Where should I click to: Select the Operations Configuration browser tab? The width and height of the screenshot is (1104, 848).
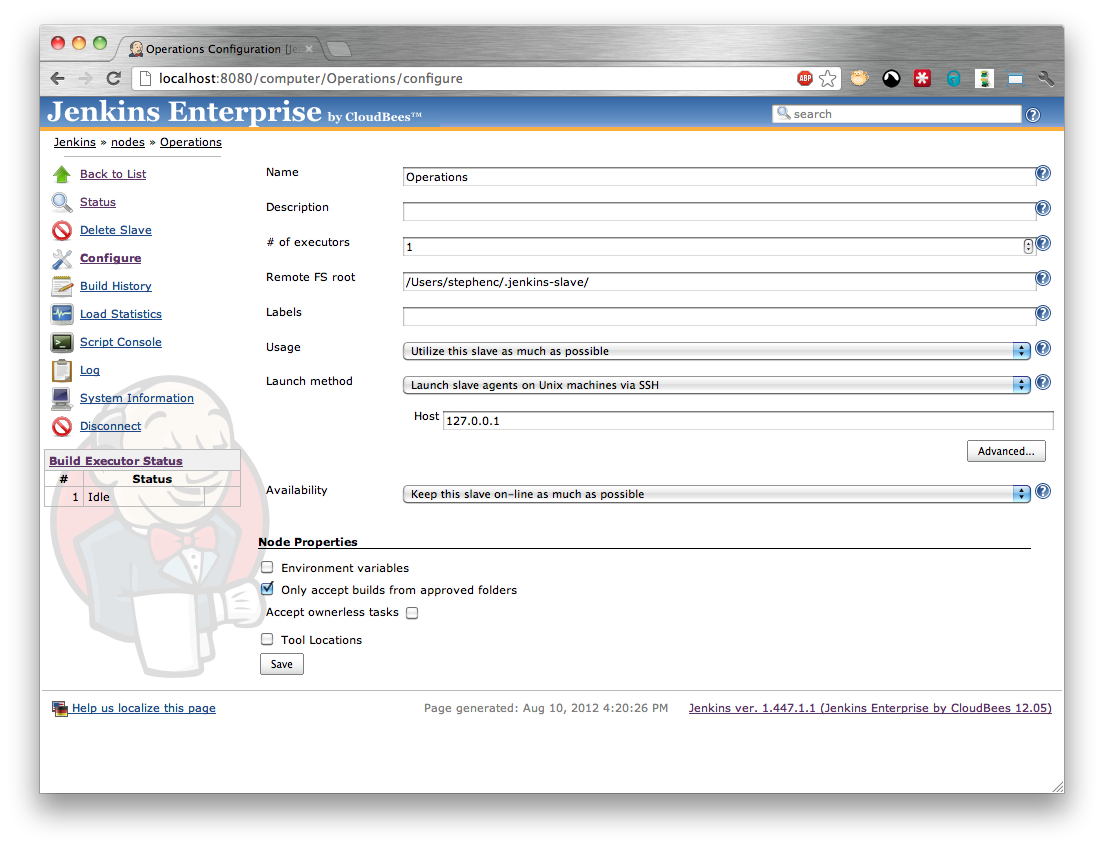[x=220, y=49]
